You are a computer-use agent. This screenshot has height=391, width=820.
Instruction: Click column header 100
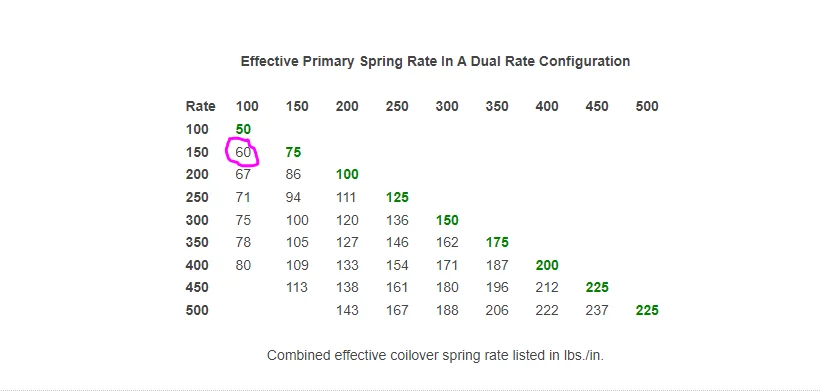(x=247, y=107)
